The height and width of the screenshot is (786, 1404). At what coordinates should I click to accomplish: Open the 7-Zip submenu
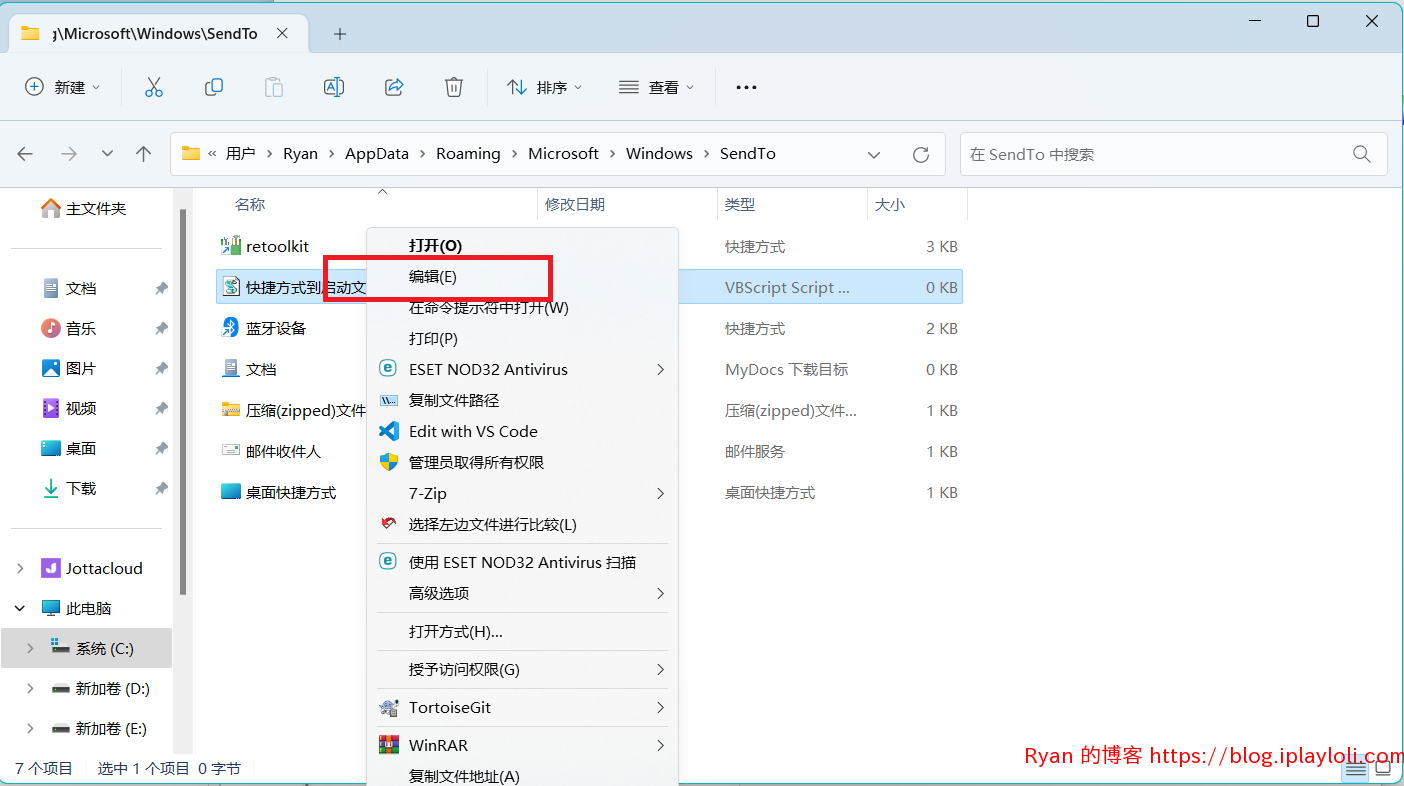tap(523, 493)
